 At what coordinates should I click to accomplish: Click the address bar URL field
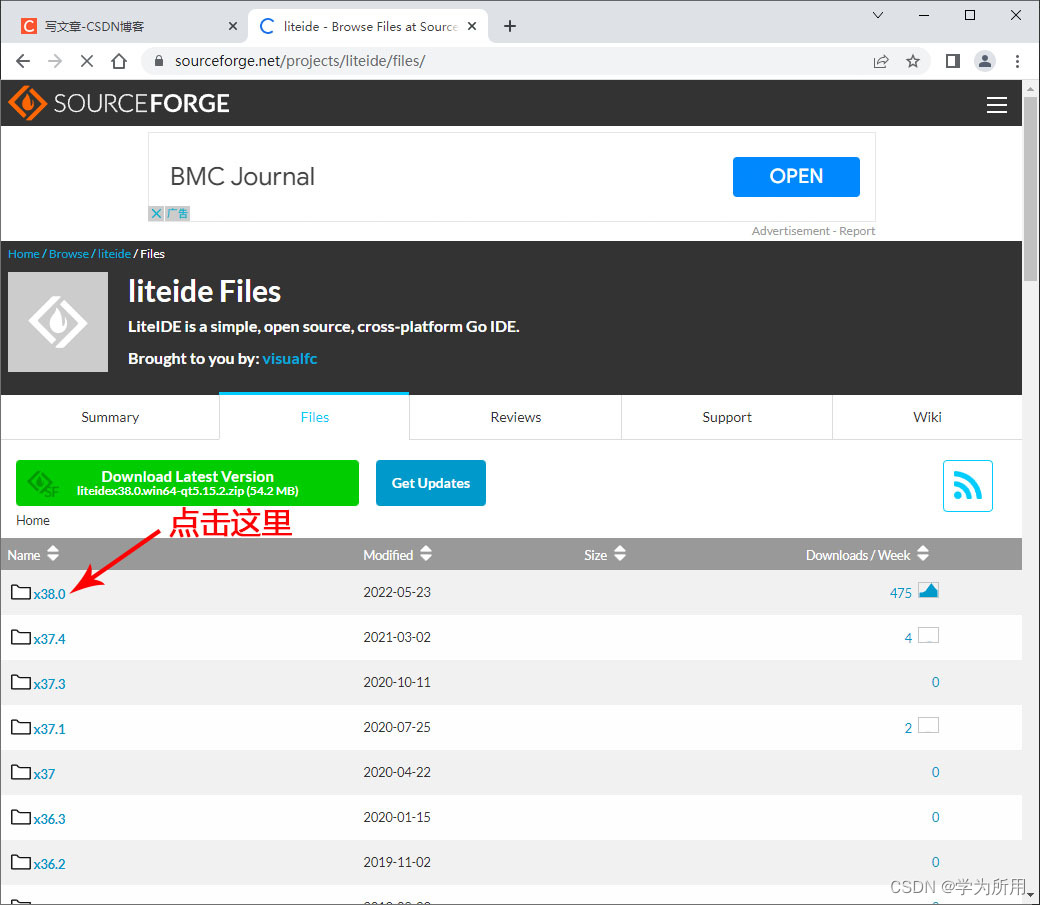[x=511, y=61]
